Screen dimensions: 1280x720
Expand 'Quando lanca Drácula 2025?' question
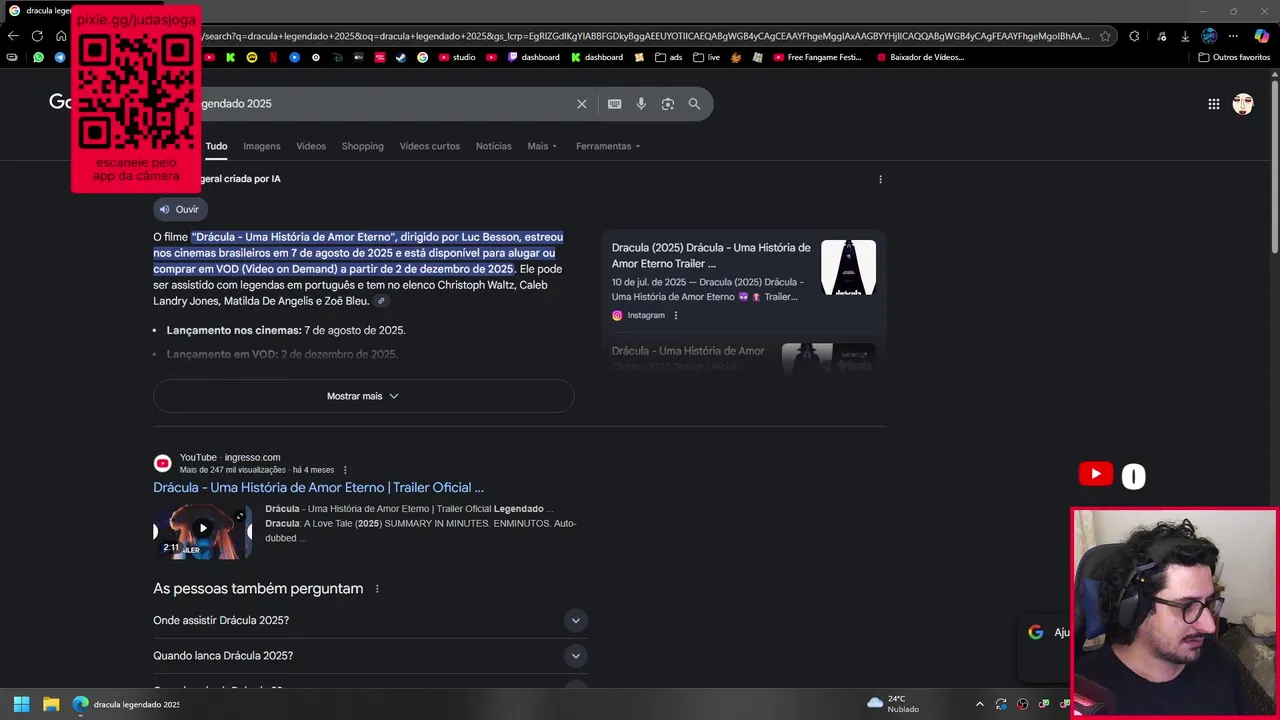(x=370, y=656)
